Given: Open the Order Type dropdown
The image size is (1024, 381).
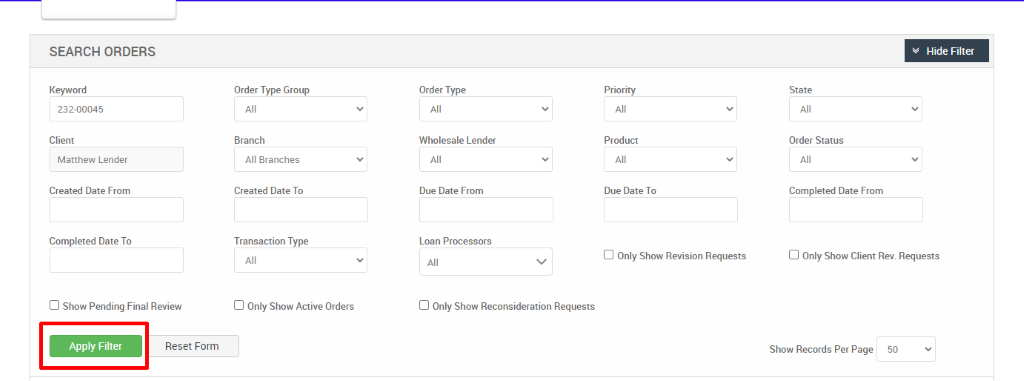Looking at the screenshot, I should (x=486, y=109).
